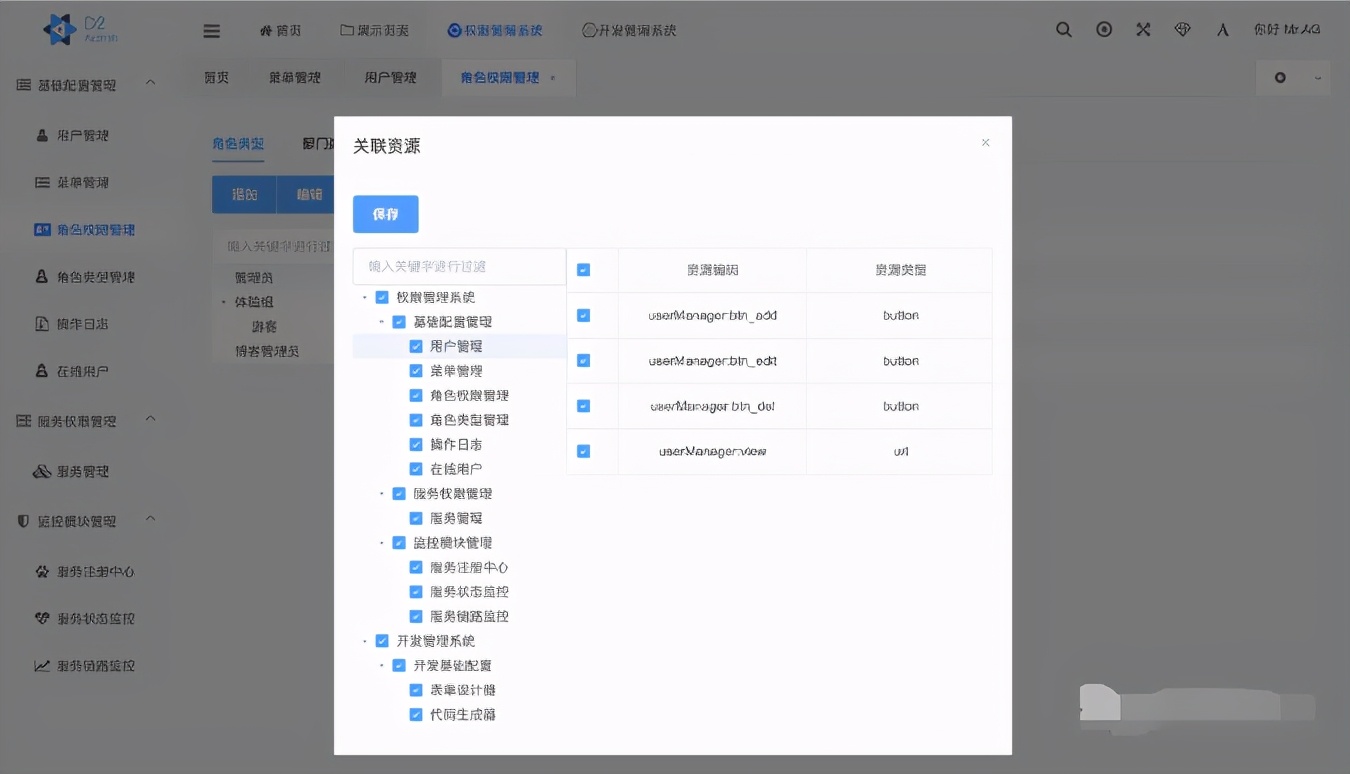Screen dimensions: 1350x774
Task: Click the 保存 button in the dialog
Action: click(385, 214)
